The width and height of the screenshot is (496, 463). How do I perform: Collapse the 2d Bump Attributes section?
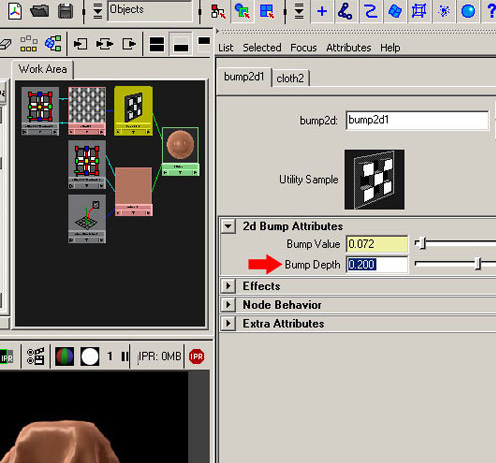click(x=228, y=227)
